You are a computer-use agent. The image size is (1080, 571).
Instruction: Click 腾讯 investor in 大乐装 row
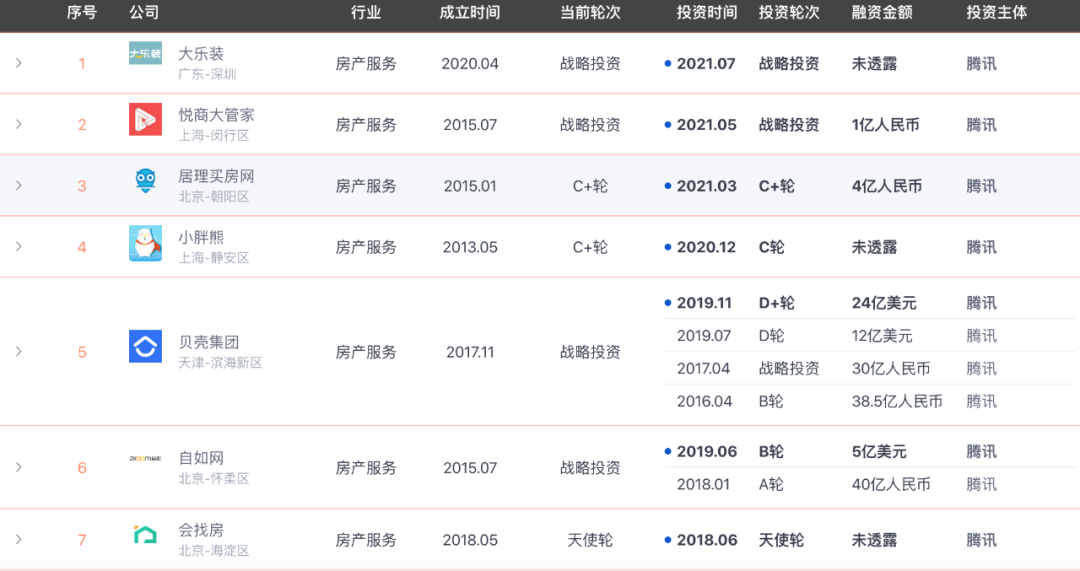981,63
